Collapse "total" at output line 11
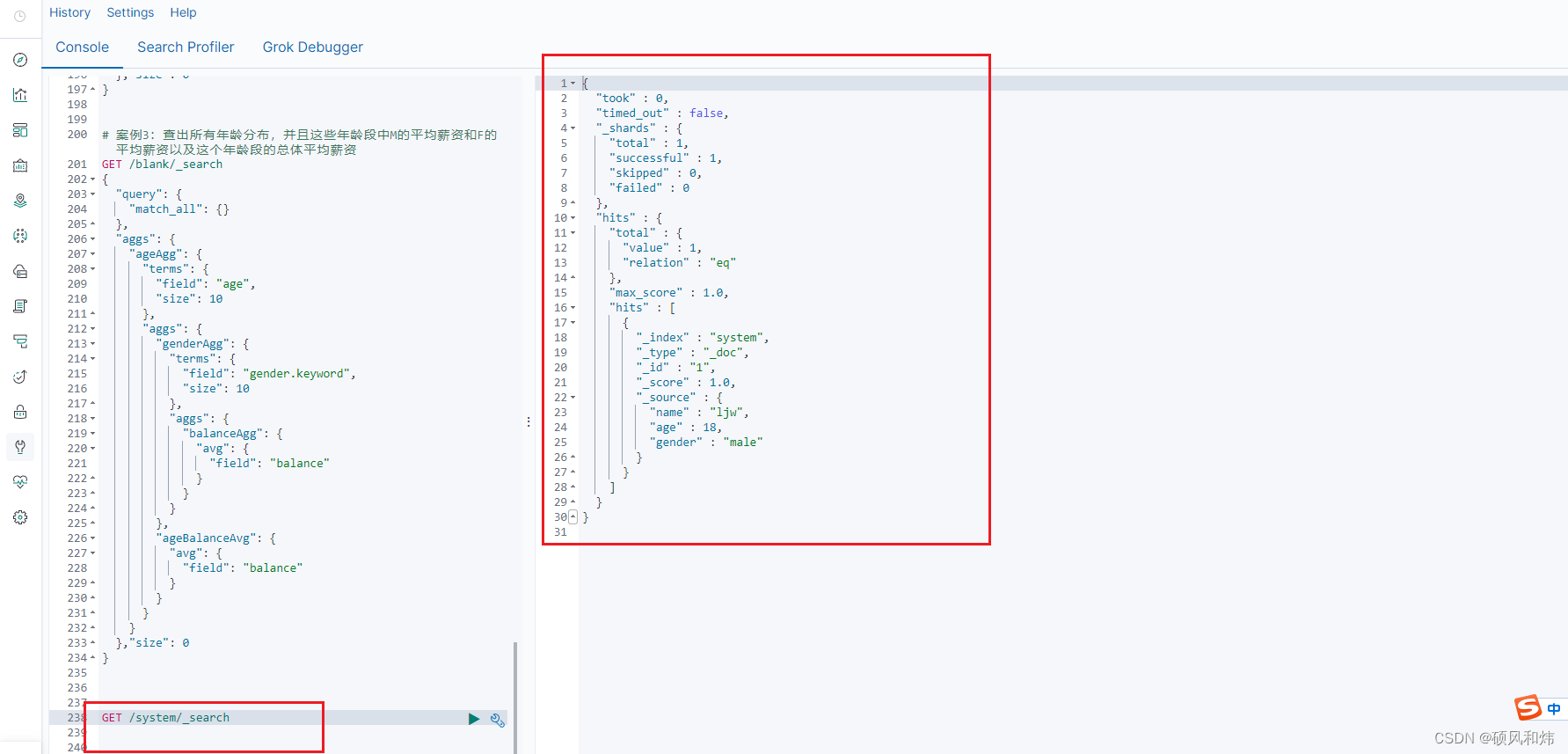Viewport: 1568px width, 754px height. coord(573,233)
